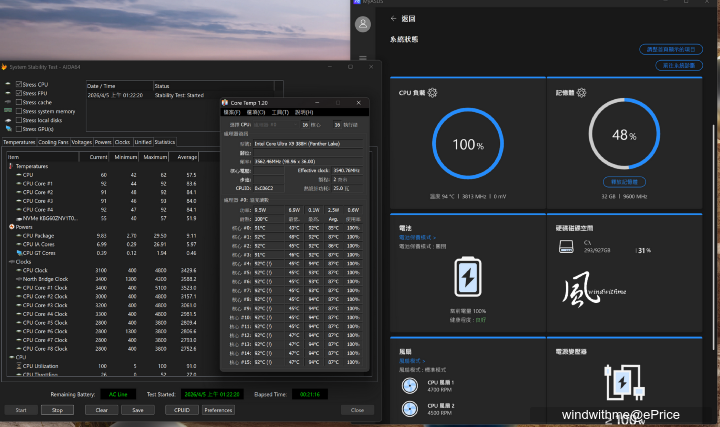Switch to Cooling Fans tab

click(x=53, y=142)
